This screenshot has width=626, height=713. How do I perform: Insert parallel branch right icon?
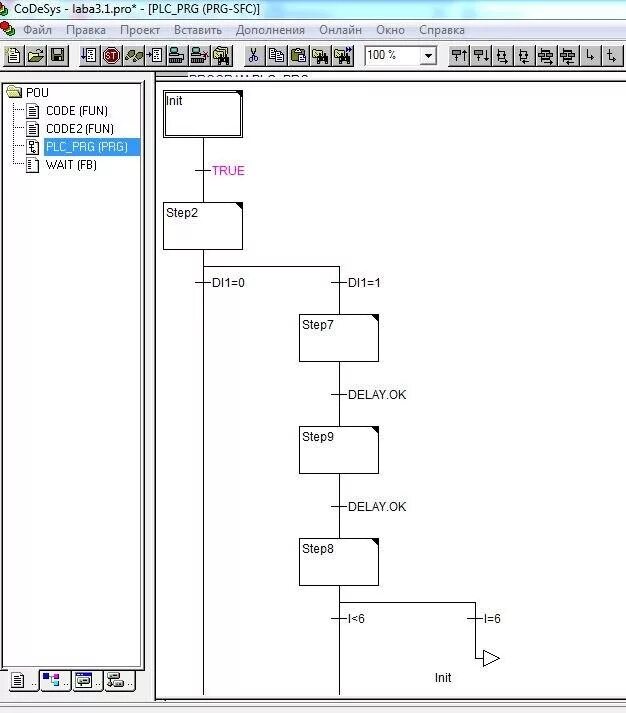click(x=546, y=55)
